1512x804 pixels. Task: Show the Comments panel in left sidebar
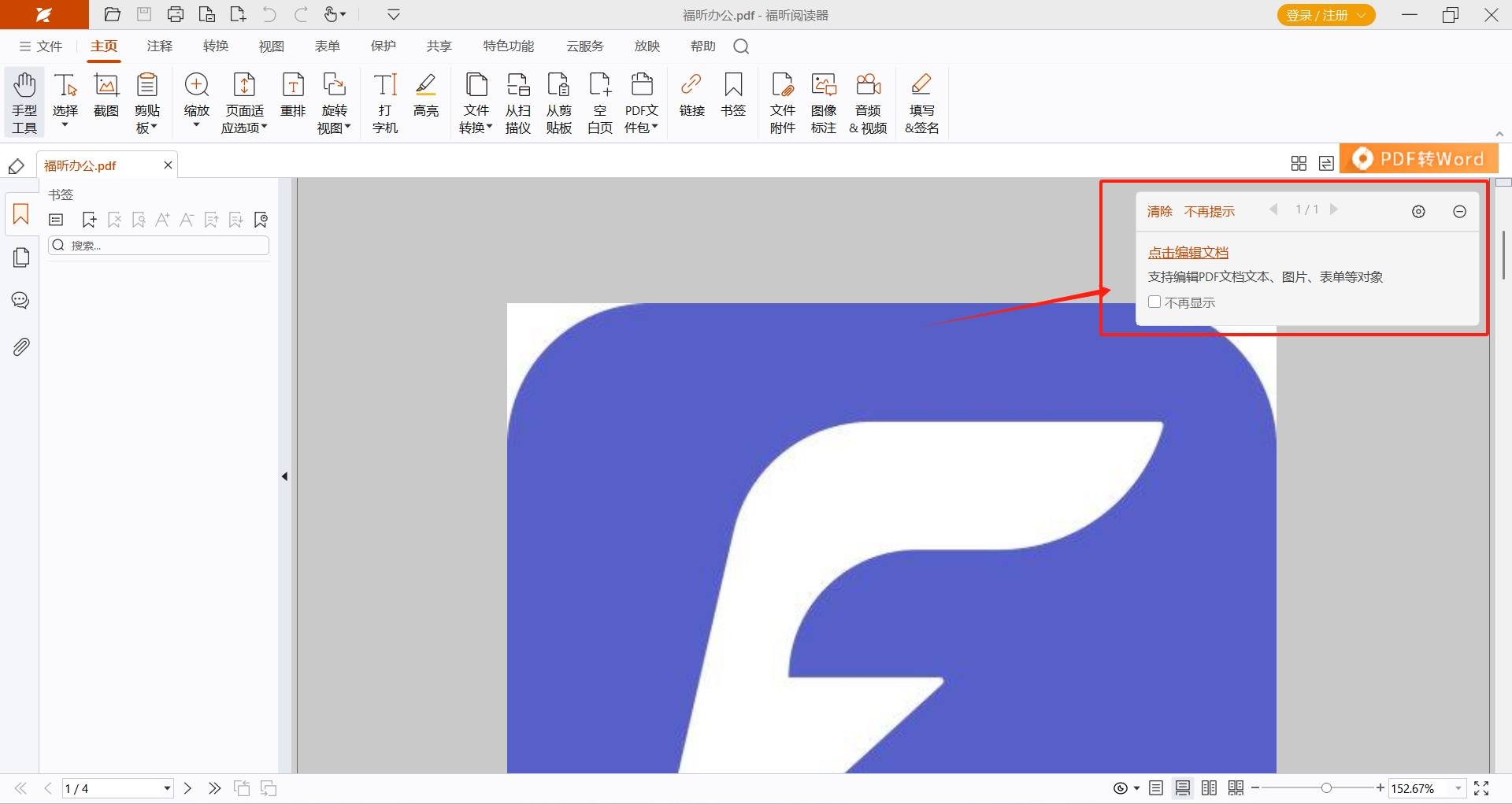point(21,301)
